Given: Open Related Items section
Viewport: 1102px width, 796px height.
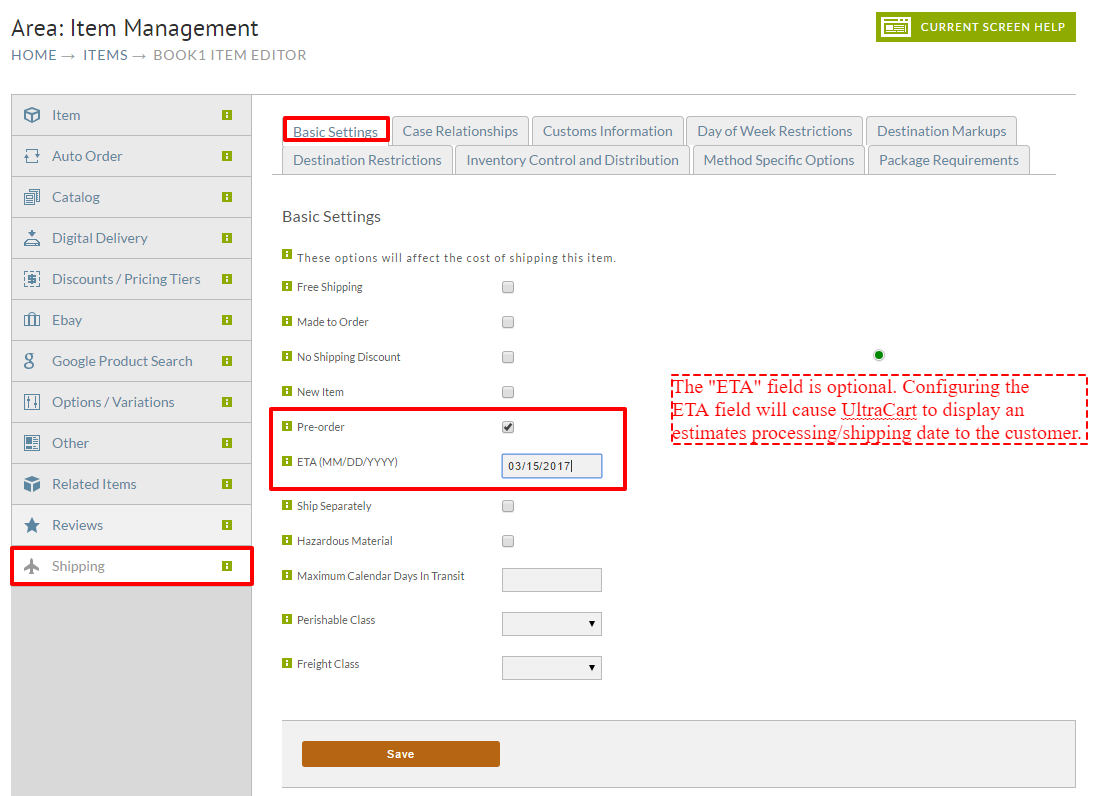Looking at the screenshot, I should coord(131,484).
